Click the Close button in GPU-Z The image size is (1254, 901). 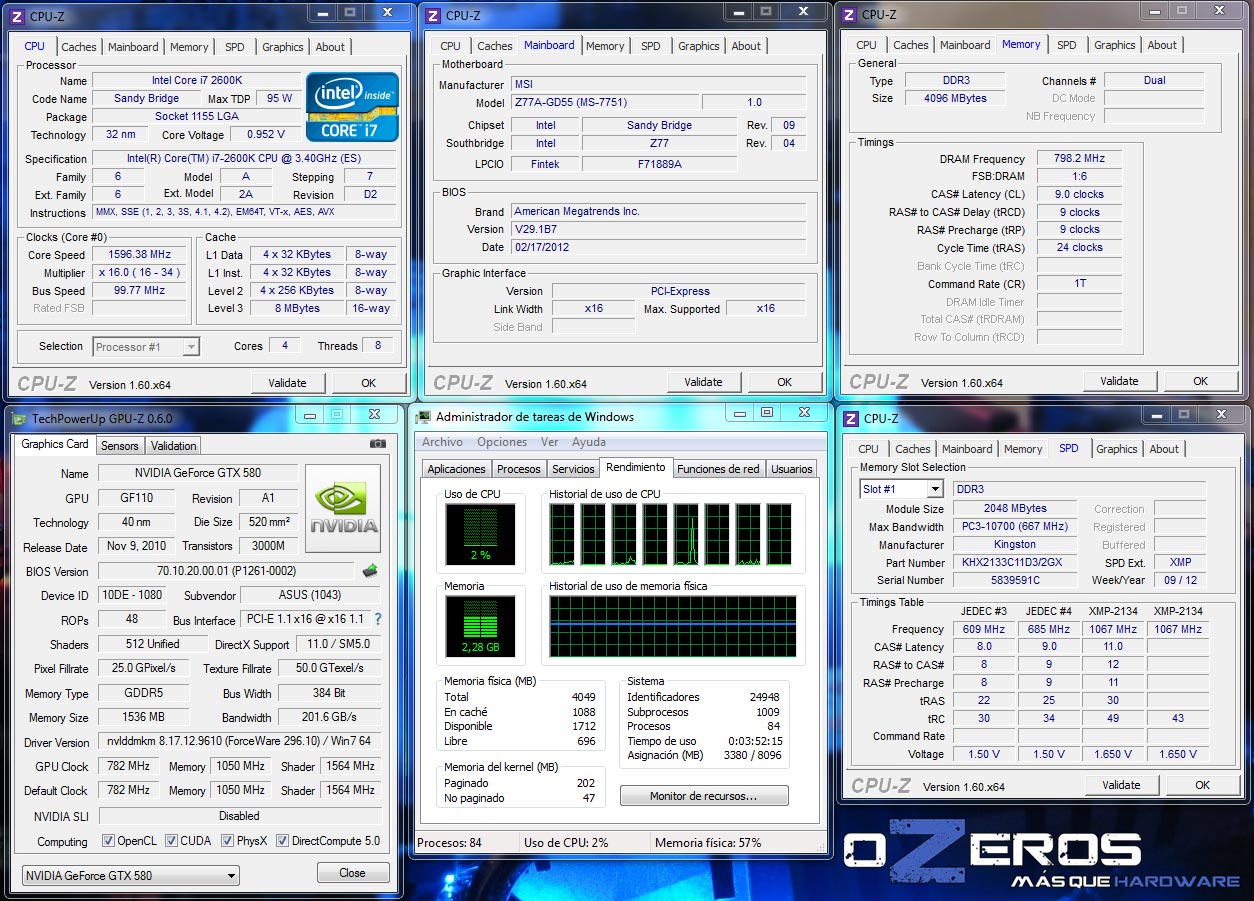(352, 873)
